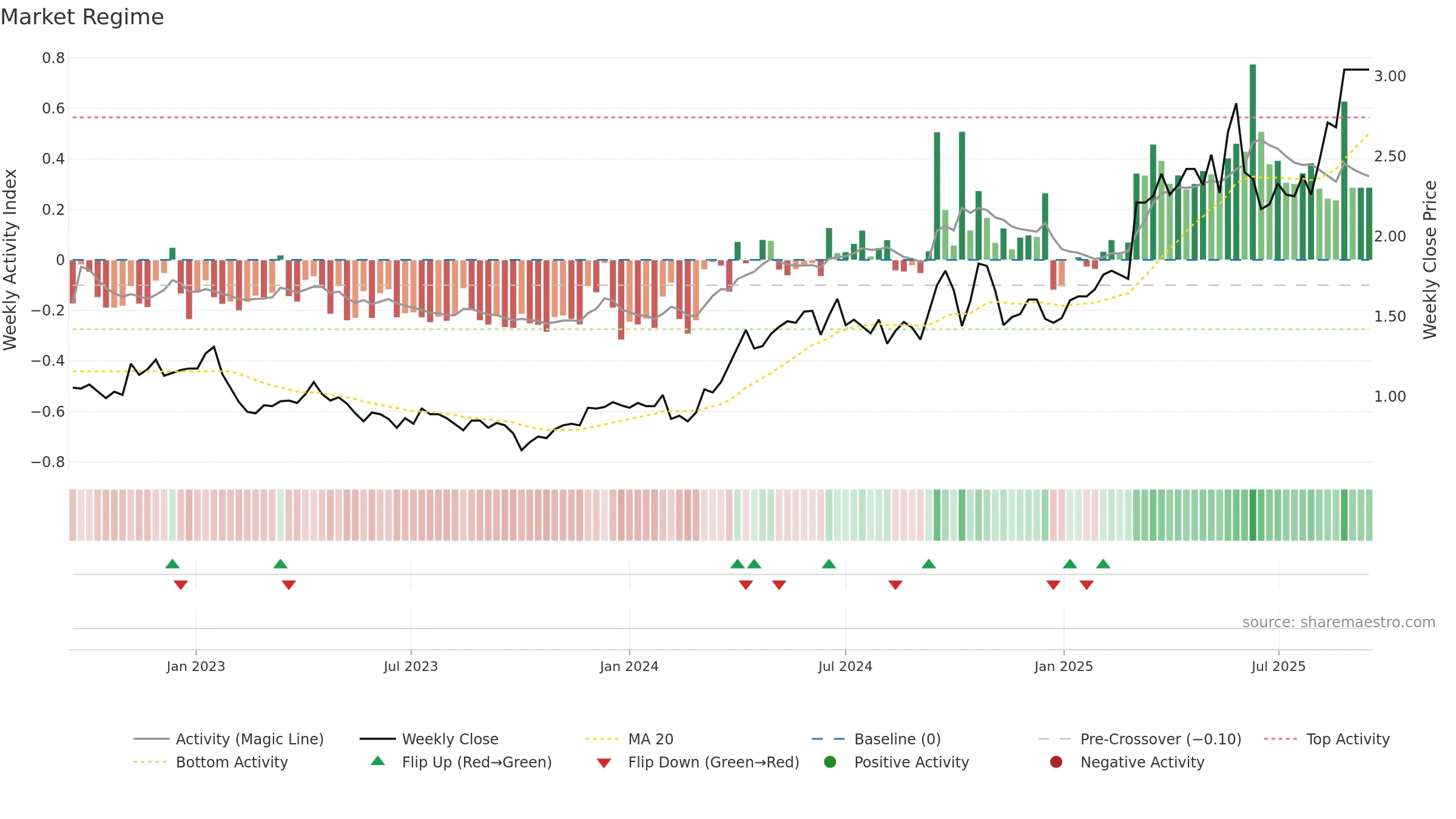Image resolution: width=1456 pixels, height=819 pixels.
Task: Click the −0.8 left axis tick label
Action: [47, 462]
